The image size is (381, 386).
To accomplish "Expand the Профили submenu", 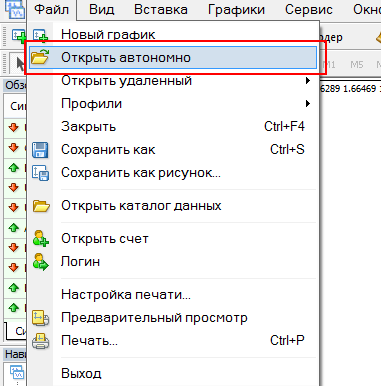I will [173, 104].
